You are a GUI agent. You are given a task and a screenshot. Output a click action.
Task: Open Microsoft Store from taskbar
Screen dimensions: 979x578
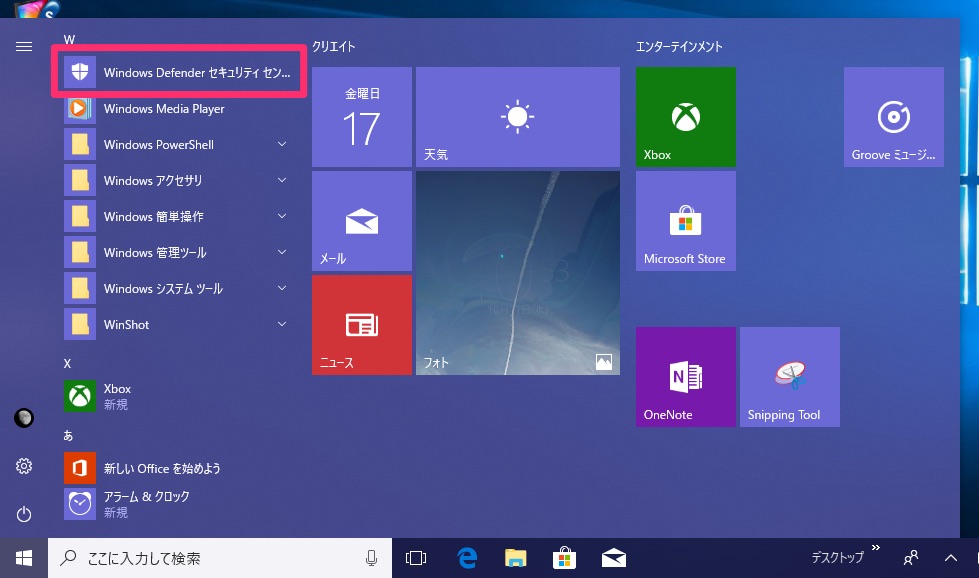click(x=564, y=558)
